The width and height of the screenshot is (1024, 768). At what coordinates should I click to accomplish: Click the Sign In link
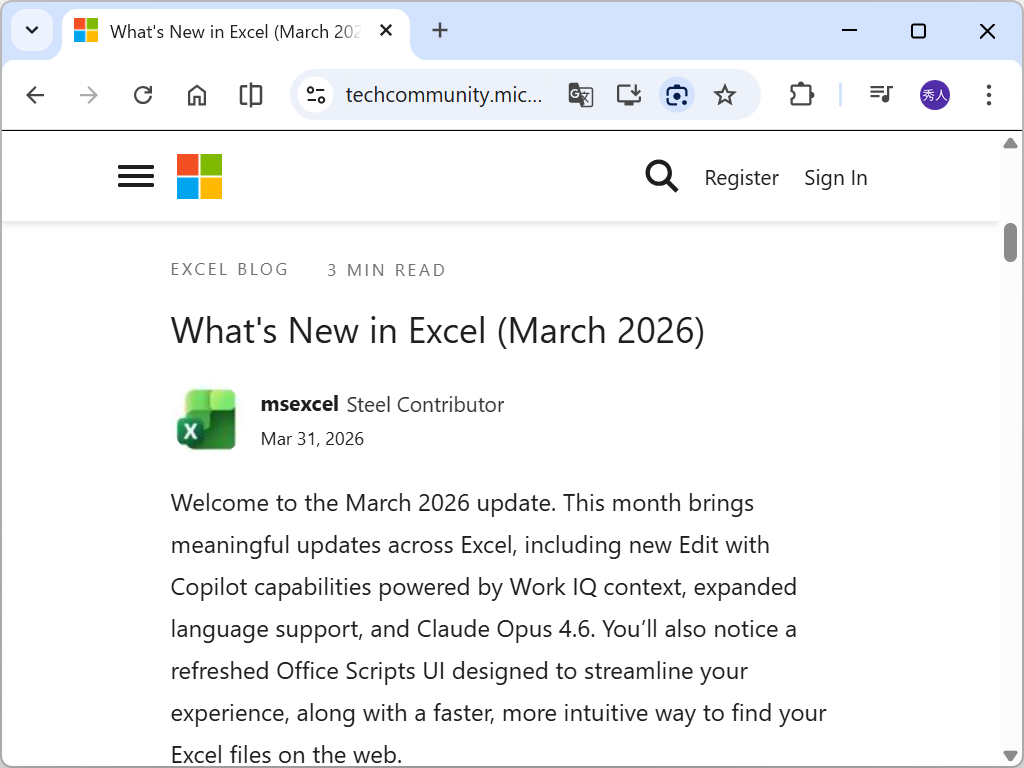(836, 177)
